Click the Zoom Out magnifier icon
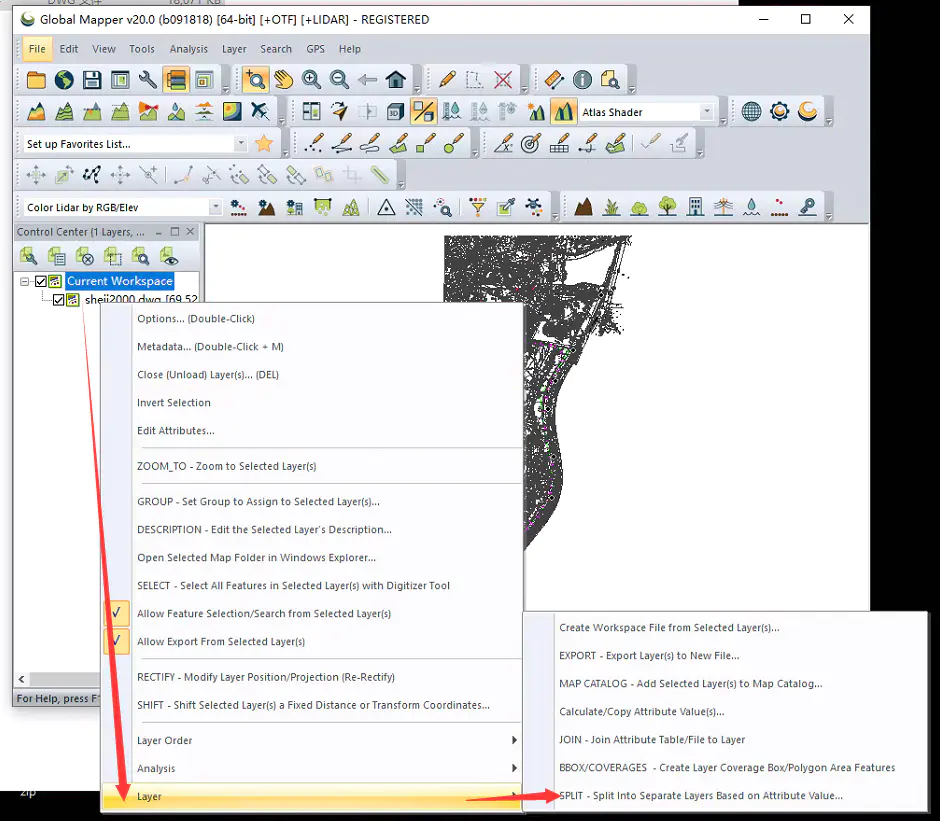 point(339,80)
